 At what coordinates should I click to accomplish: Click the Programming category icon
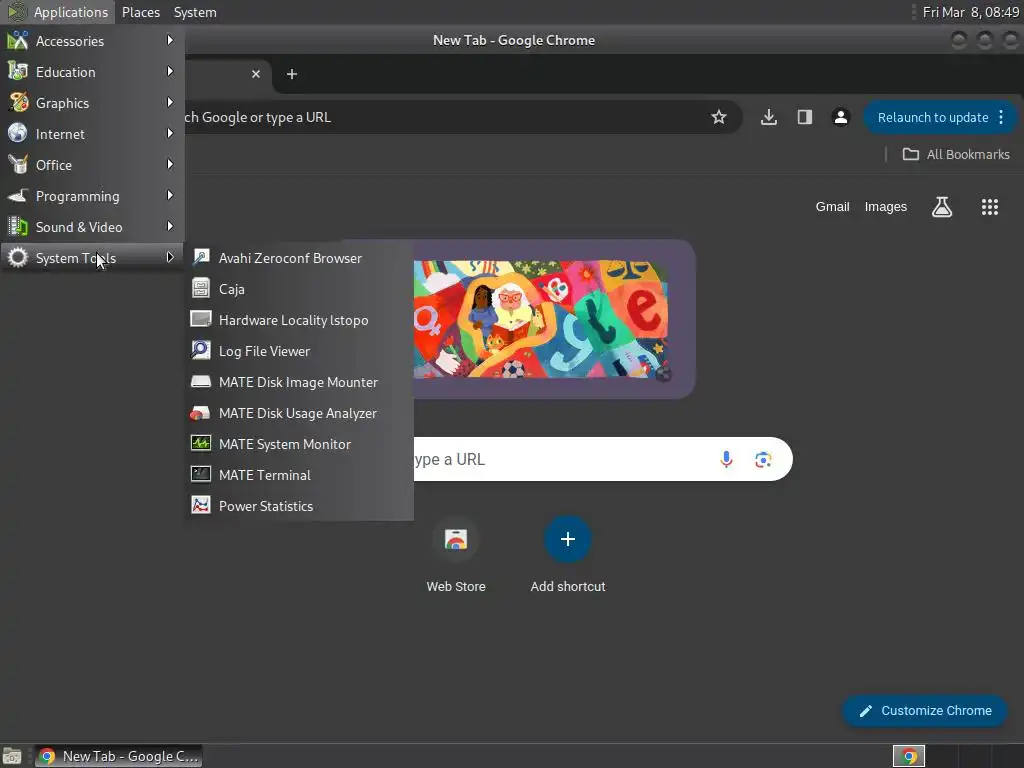[18, 195]
